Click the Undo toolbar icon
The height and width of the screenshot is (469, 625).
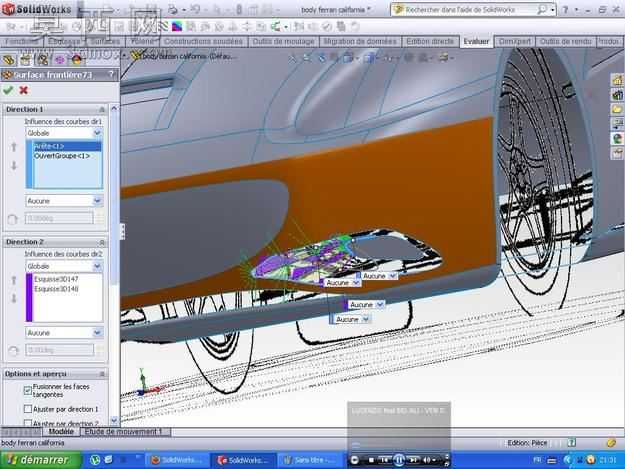point(195,9)
